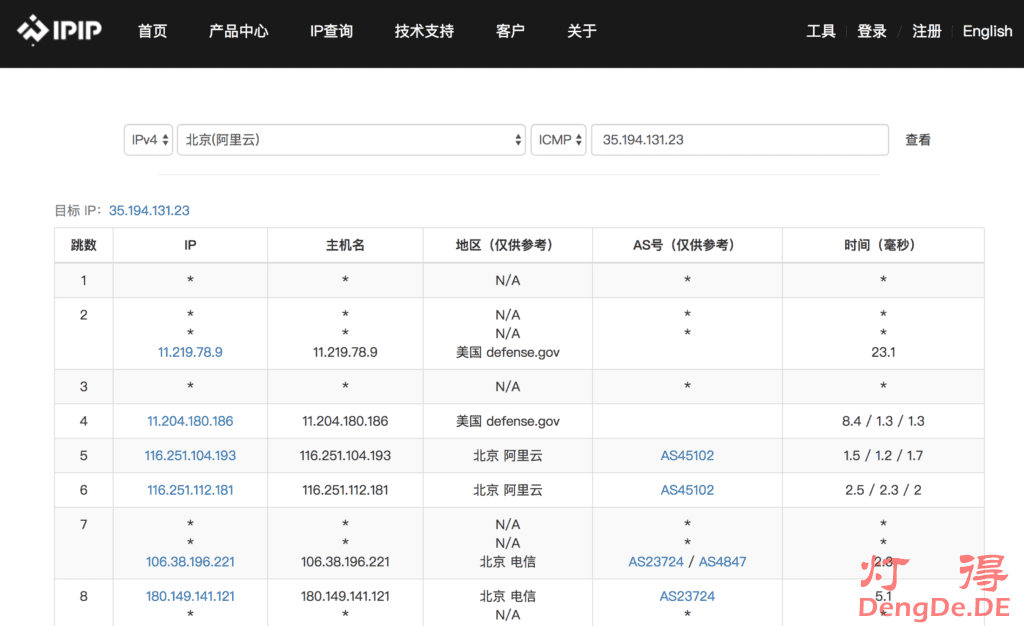Open the target IP 35.194.131.23 link
The width and height of the screenshot is (1024, 626).
(149, 210)
